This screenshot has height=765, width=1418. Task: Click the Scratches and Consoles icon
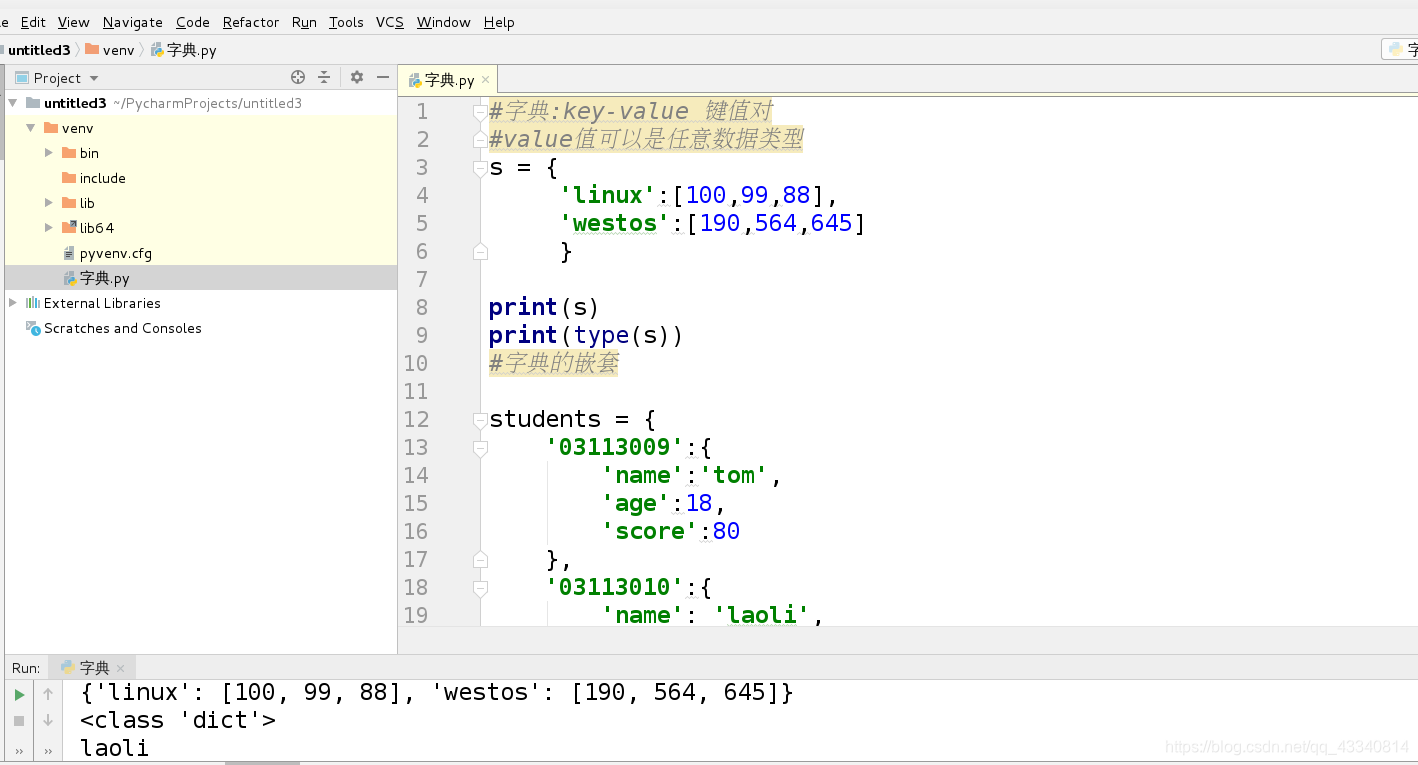pos(33,328)
